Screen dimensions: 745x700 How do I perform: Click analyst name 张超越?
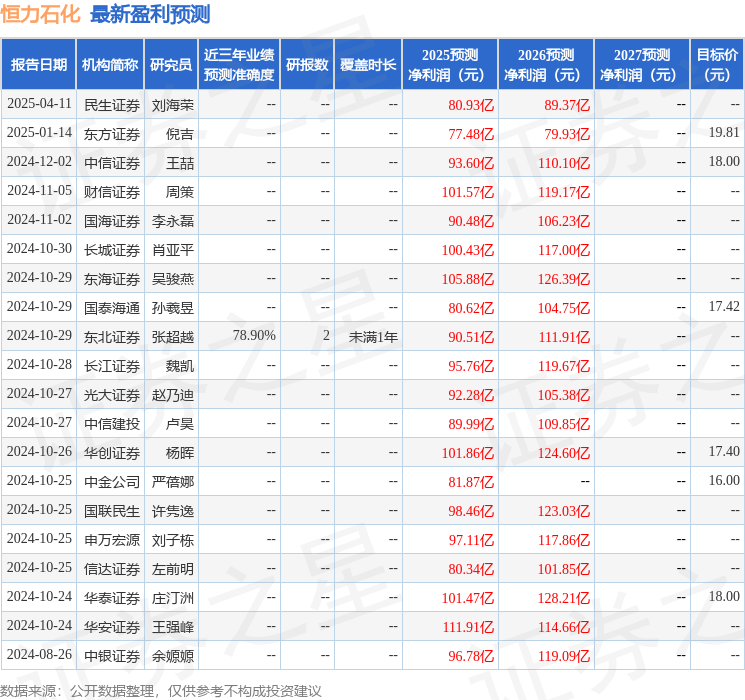[x=172, y=337]
